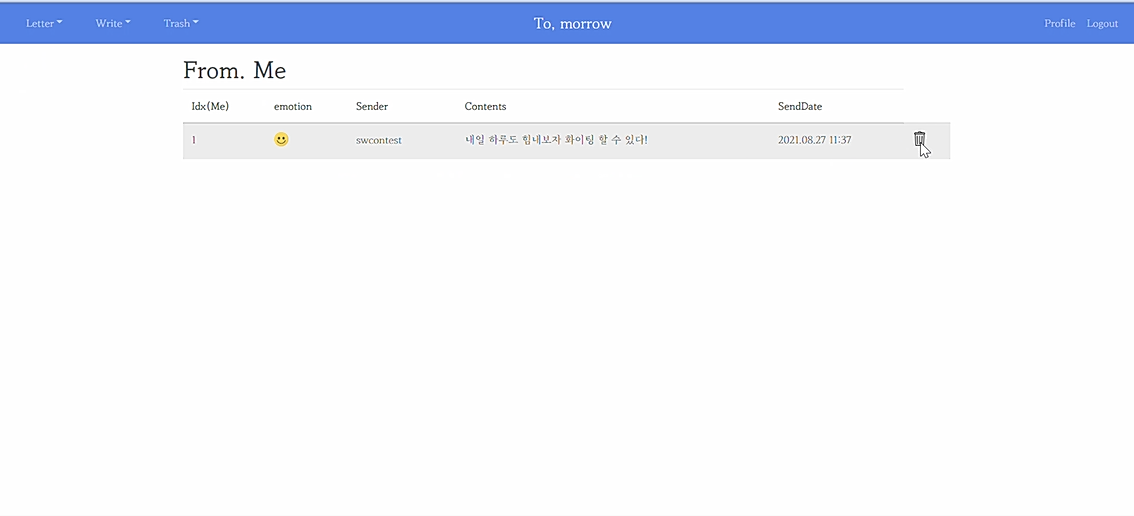Click the send date 2021.08.27 11:37
The width and height of the screenshot is (1134, 516).
coord(814,140)
